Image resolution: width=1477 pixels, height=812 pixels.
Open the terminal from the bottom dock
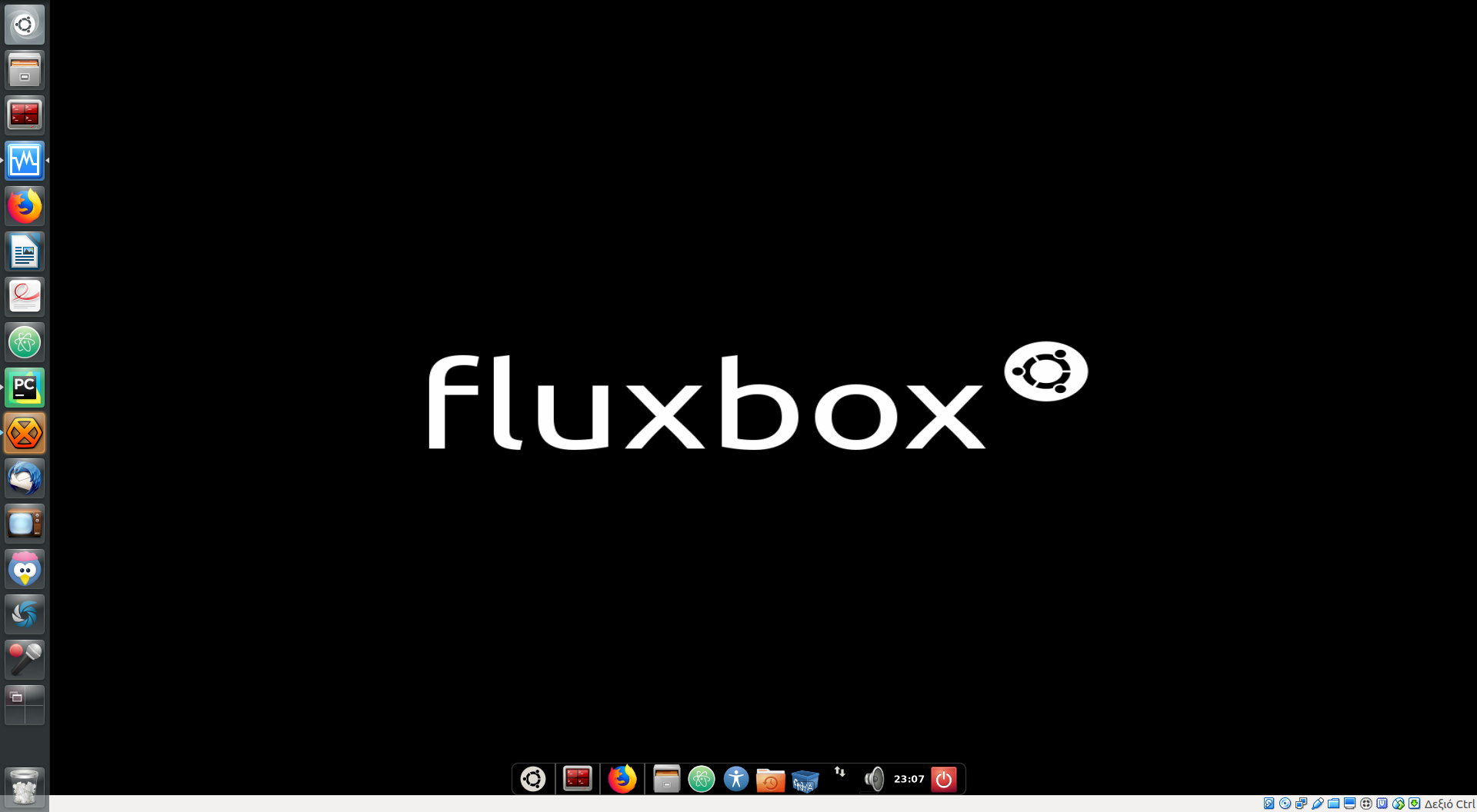tap(577, 779)
